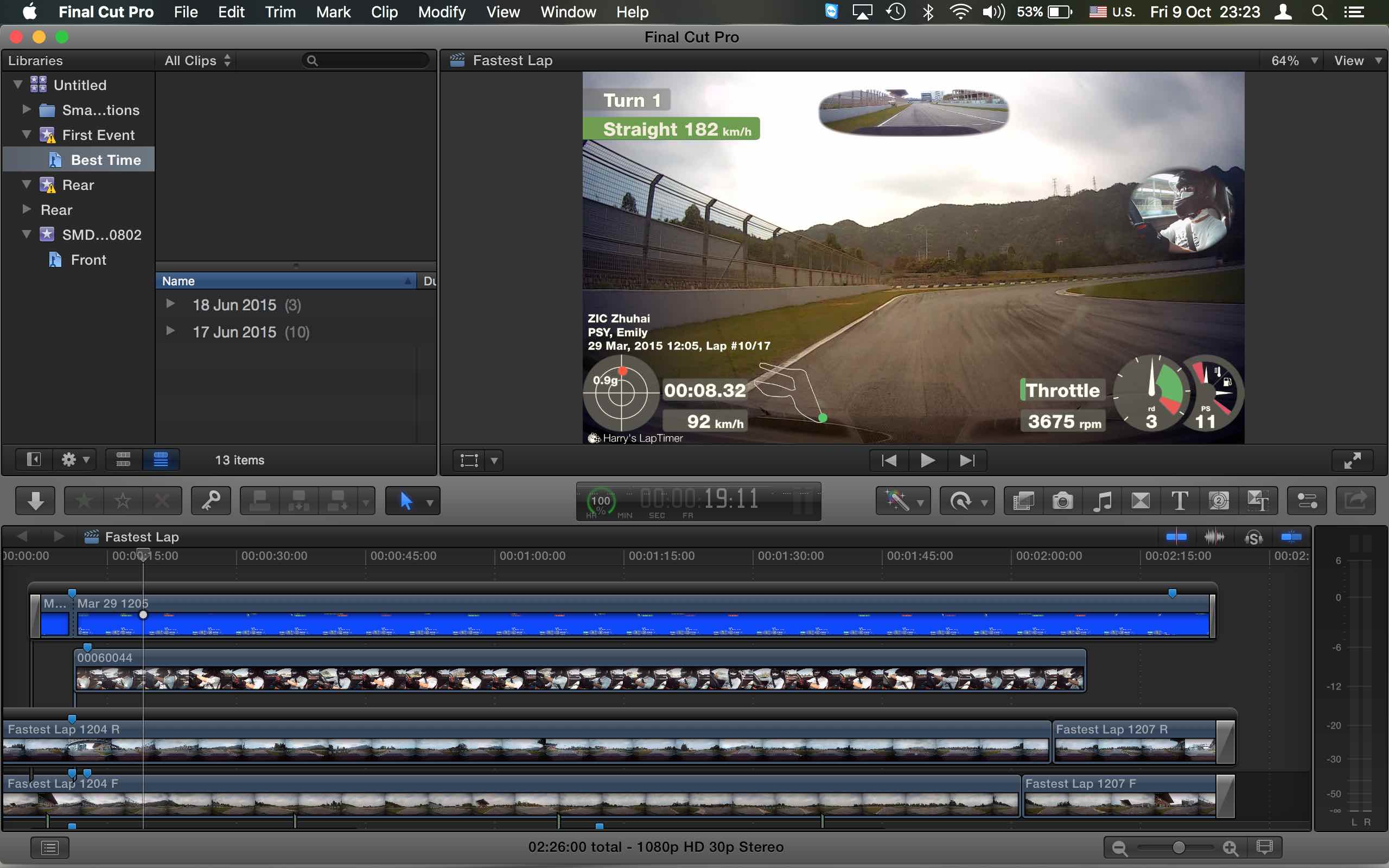Open the retime speed menu

coord(966,501)
